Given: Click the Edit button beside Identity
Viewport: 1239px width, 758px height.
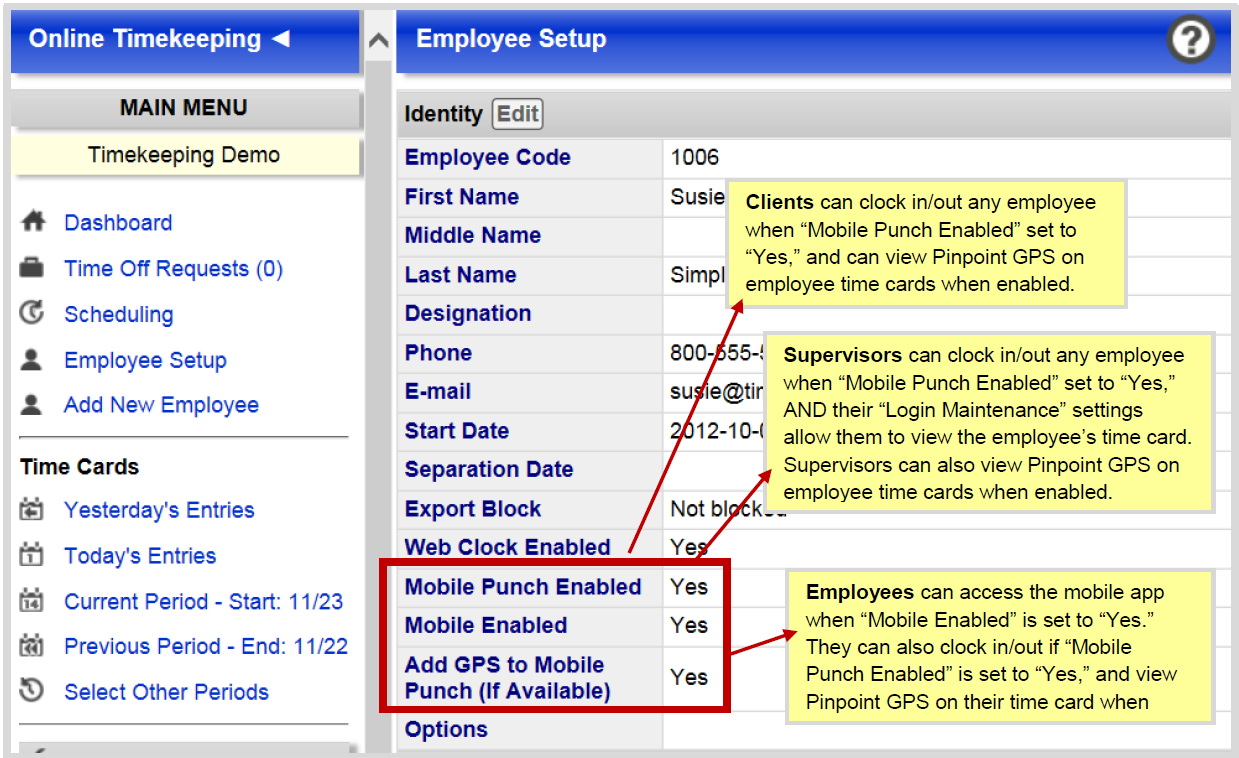Looking at the screenshot, I should click(x=517, y=114).
